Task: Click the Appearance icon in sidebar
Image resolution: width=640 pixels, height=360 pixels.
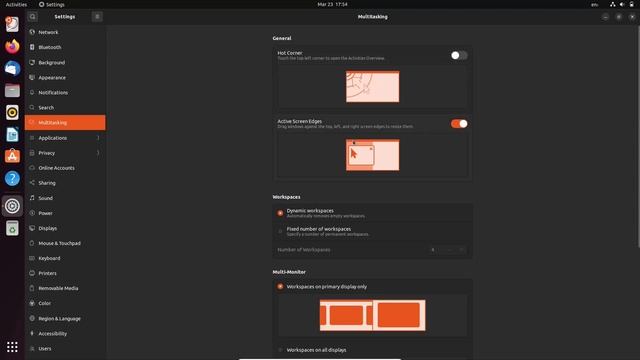Action: click(32, 77)
